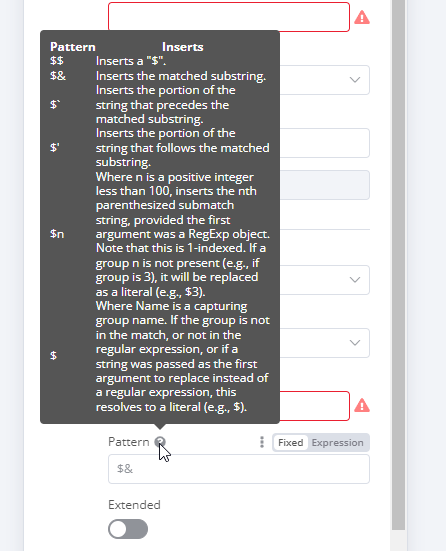This screenshot has width=446, height=551.
Task: Click the grayed-out disabled field
Action: pos(324,185)
